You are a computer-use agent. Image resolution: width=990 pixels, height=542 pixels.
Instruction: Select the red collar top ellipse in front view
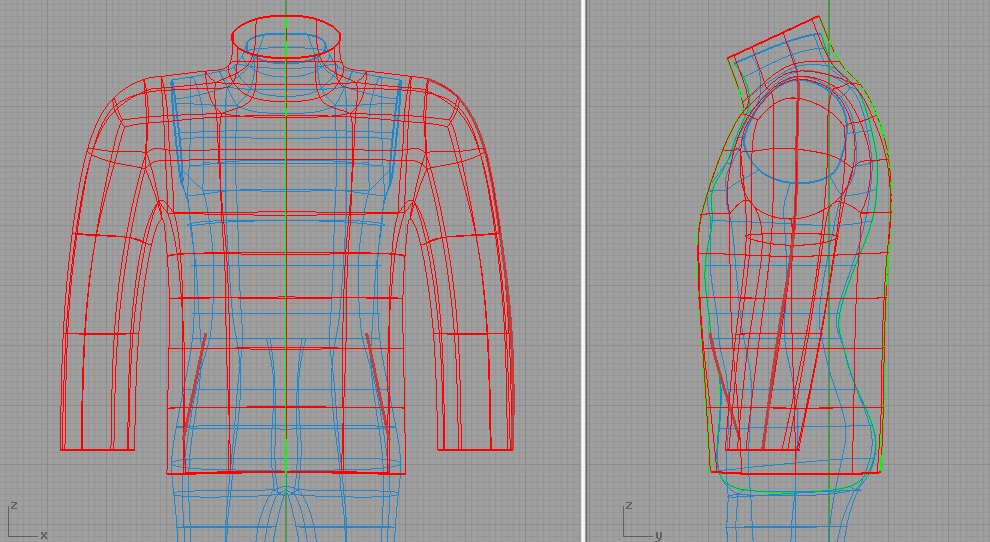pyautogui.click(x=286, y=37)
